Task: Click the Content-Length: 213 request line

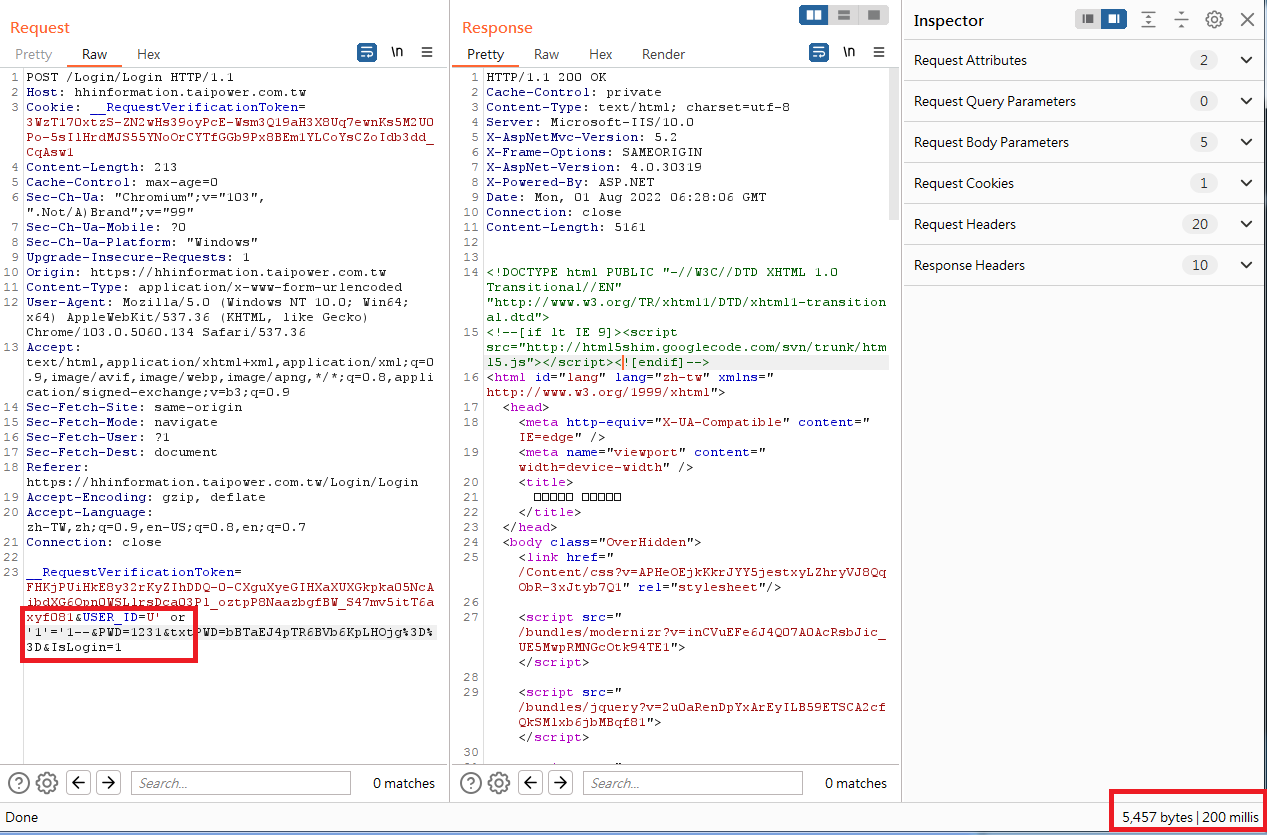Action: [101, 167]
